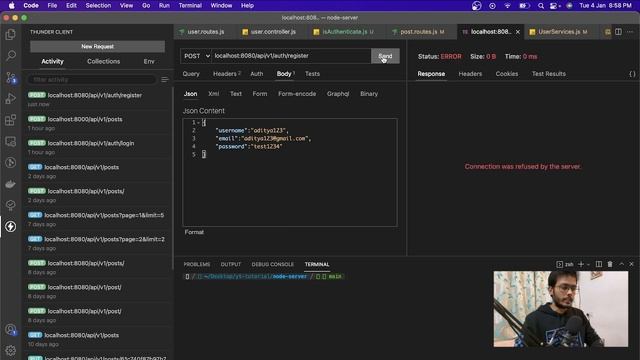Screen dimensions: 640x360
Task: Open the Accounts icon in activity bar
Action: point(11,329)
